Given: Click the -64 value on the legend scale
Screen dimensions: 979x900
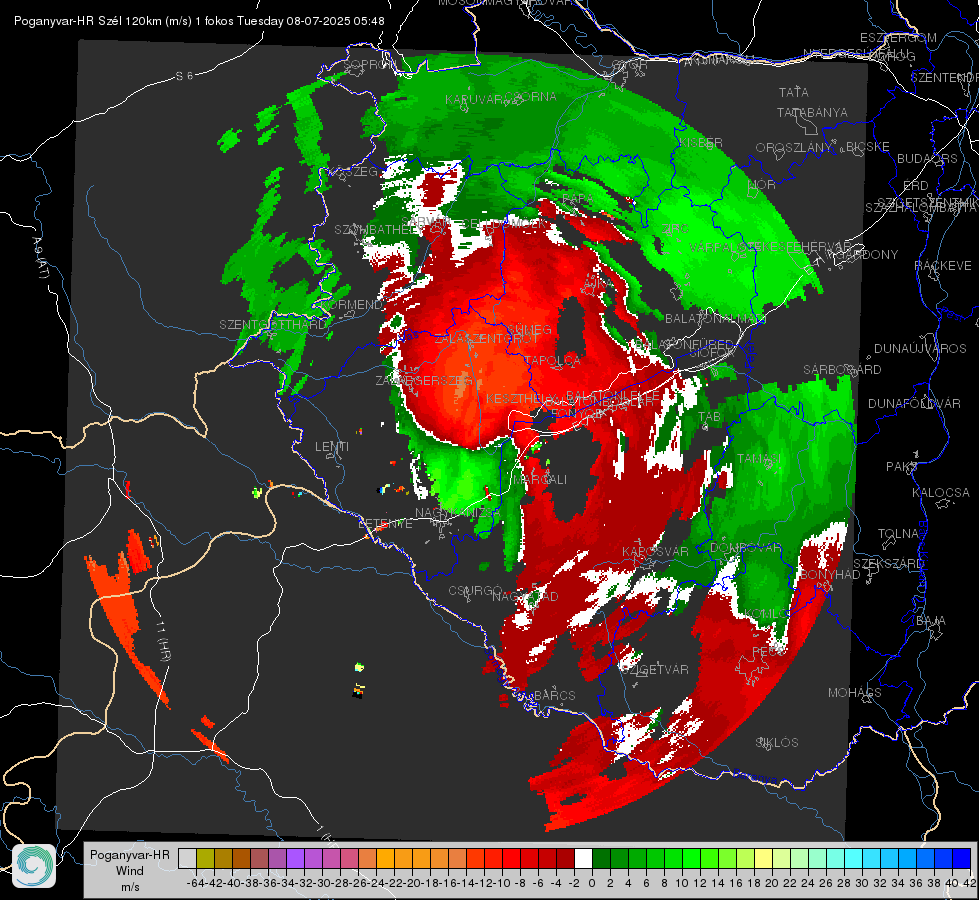Looking at the screenshot, I should 195,883.
